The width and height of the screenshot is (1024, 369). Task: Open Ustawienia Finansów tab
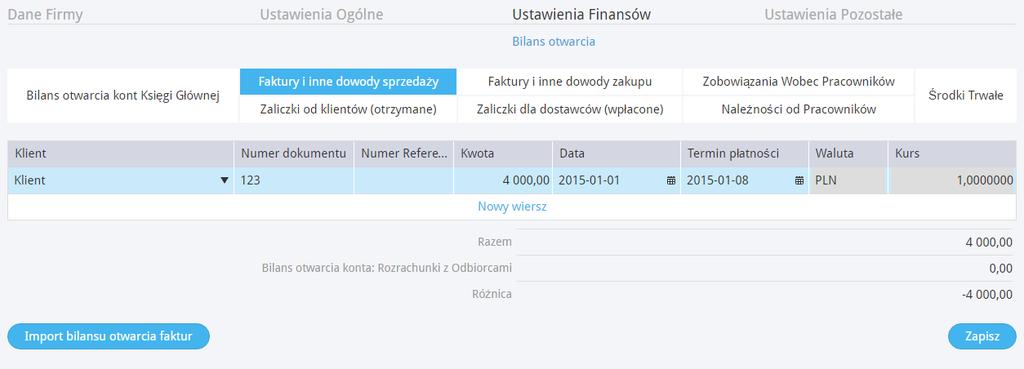click(x=581, y=14)
